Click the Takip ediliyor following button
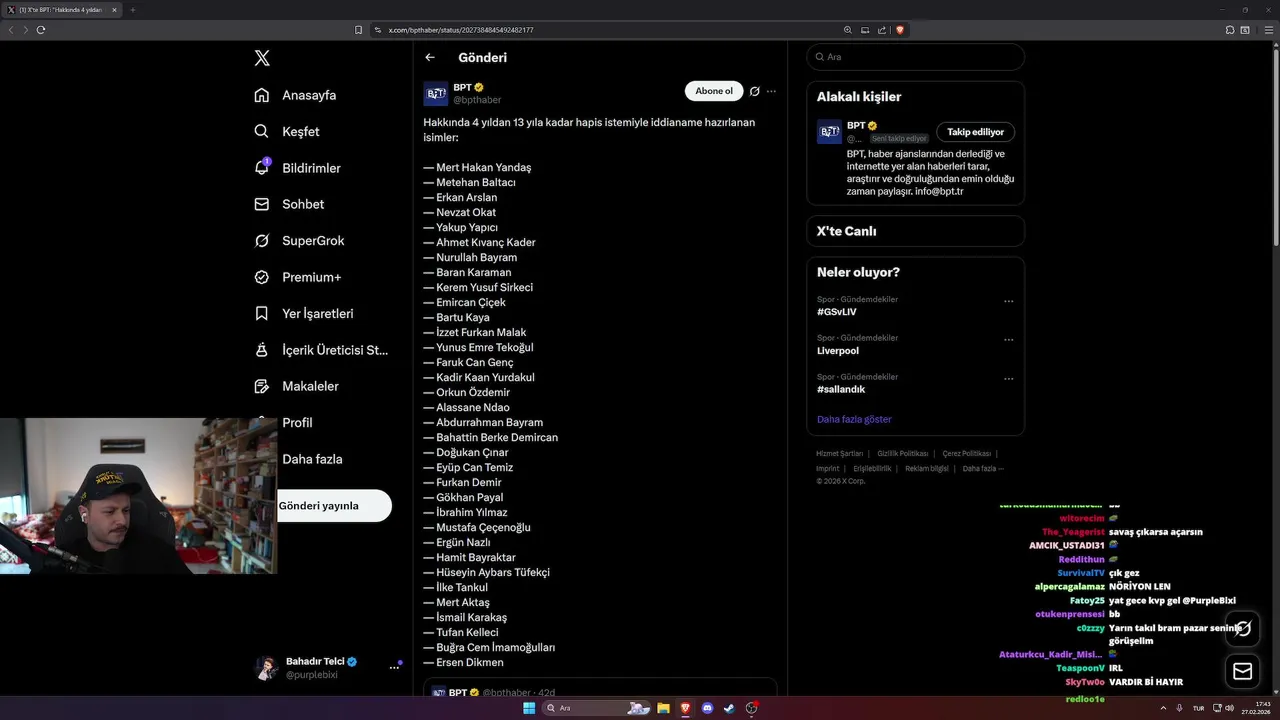The image size is (1280, 720). point(976,132)
